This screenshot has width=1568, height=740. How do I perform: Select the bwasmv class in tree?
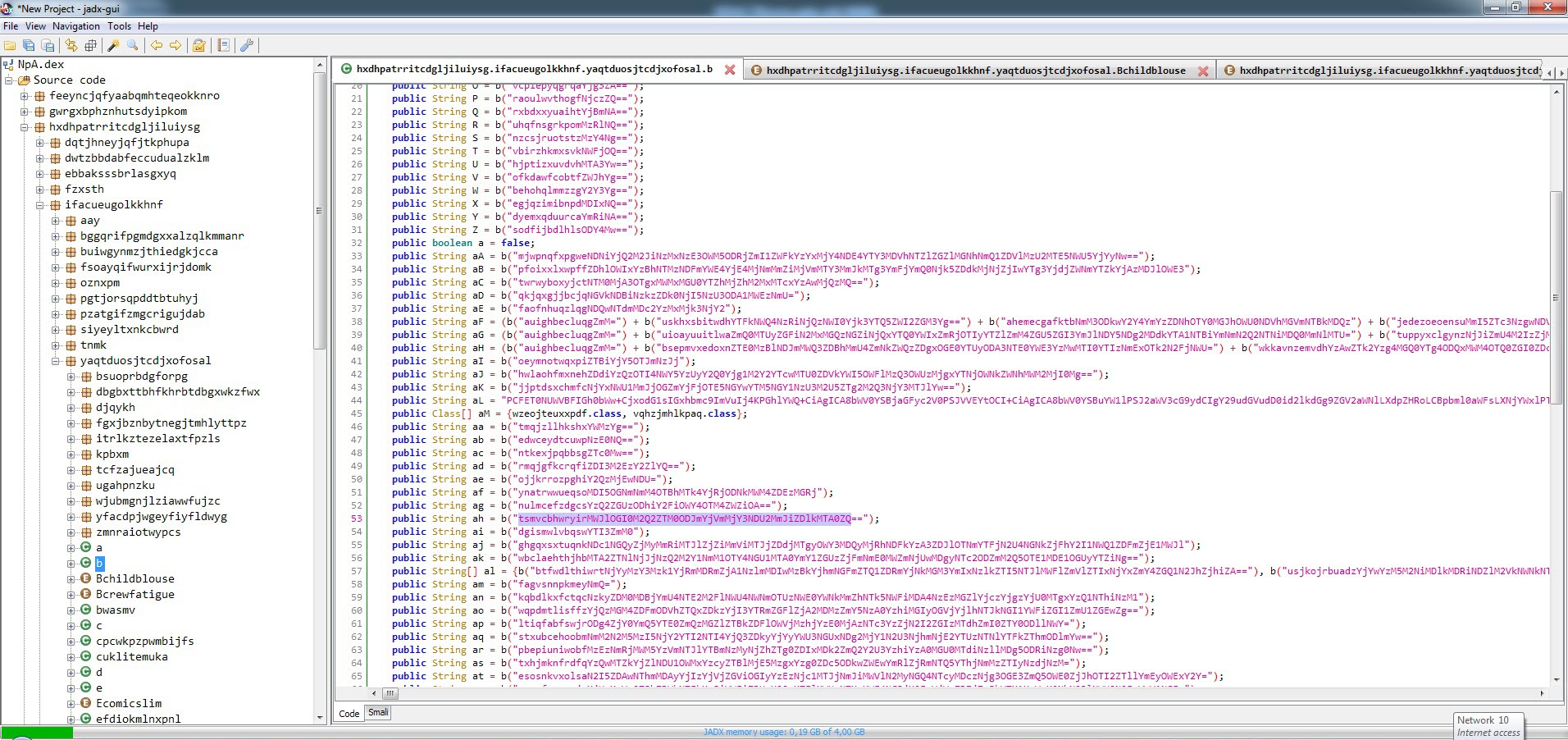(116, 610)
